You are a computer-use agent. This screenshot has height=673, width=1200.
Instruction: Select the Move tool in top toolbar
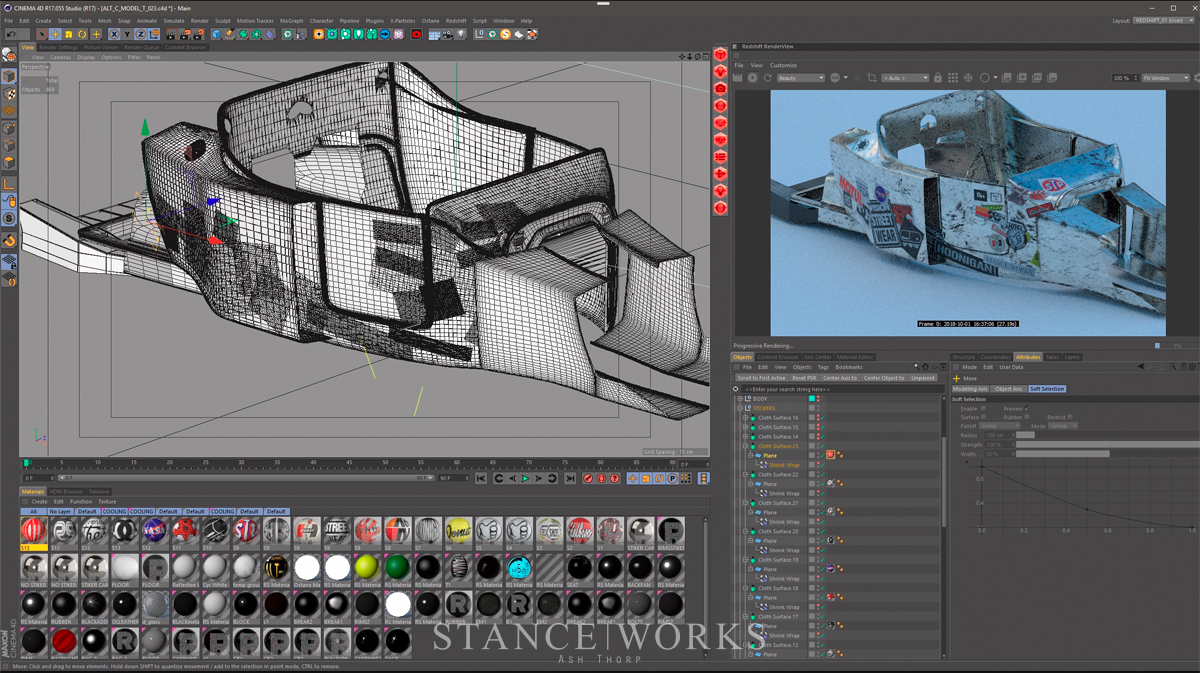tap(55, 34)
